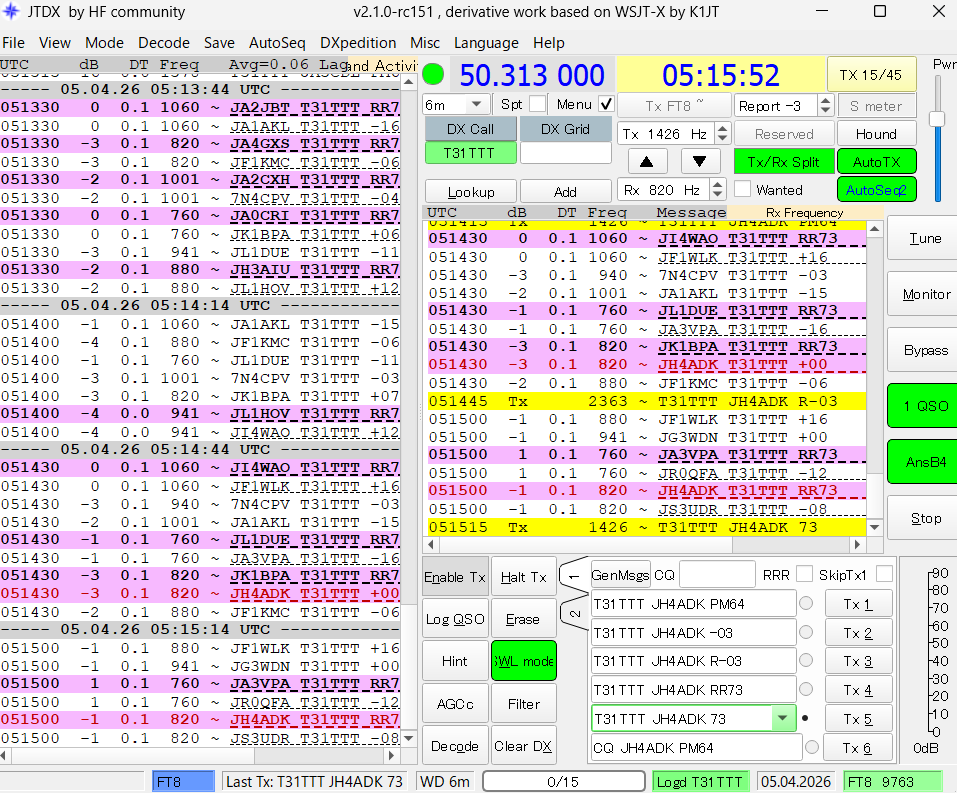Click the Log QSO button
The image size is (957, 793).
pyautogui.click(x=455, y=619)
